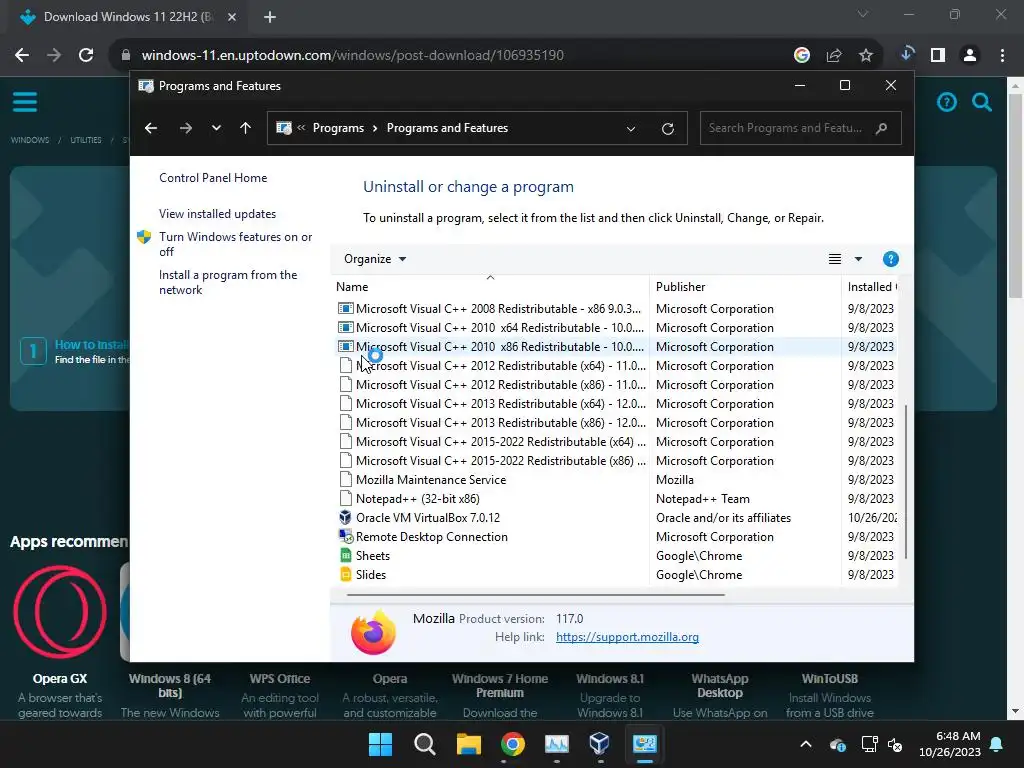1024x768 pixels.
Task: Click Programs breadcrumb in address bar
Action: point(338,128)
